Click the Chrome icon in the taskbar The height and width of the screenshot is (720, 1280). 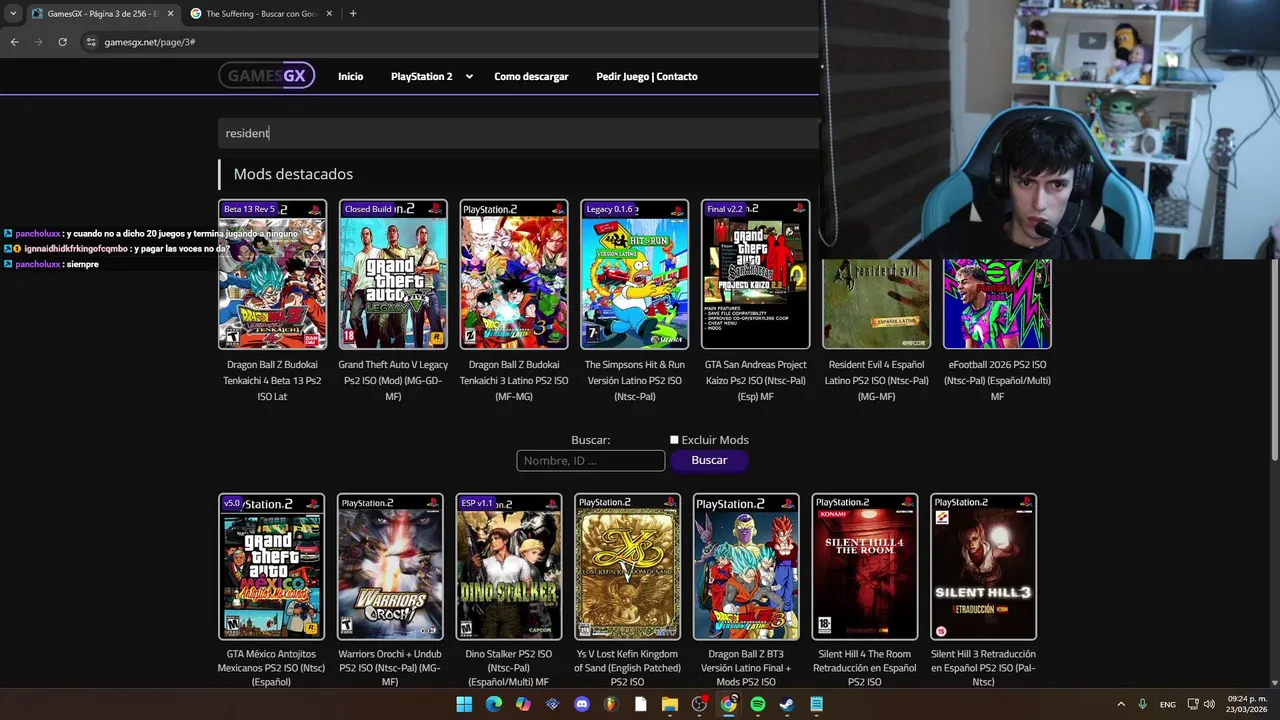click(x=729, y=704)
